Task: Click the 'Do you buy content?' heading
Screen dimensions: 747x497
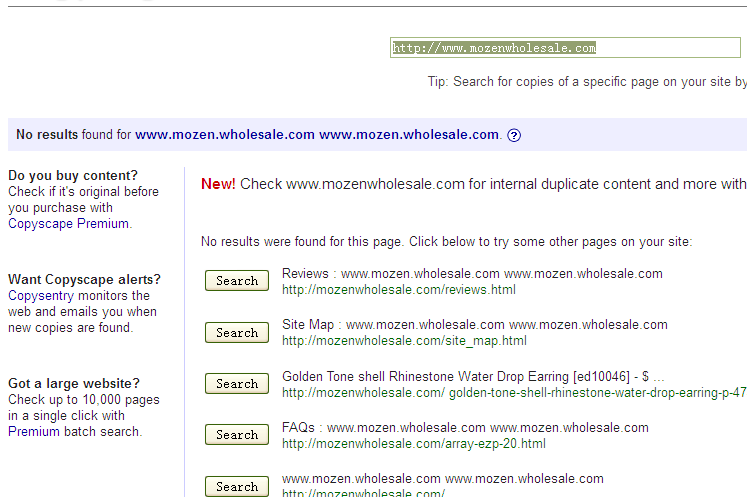Action: [x=73, y=175]
